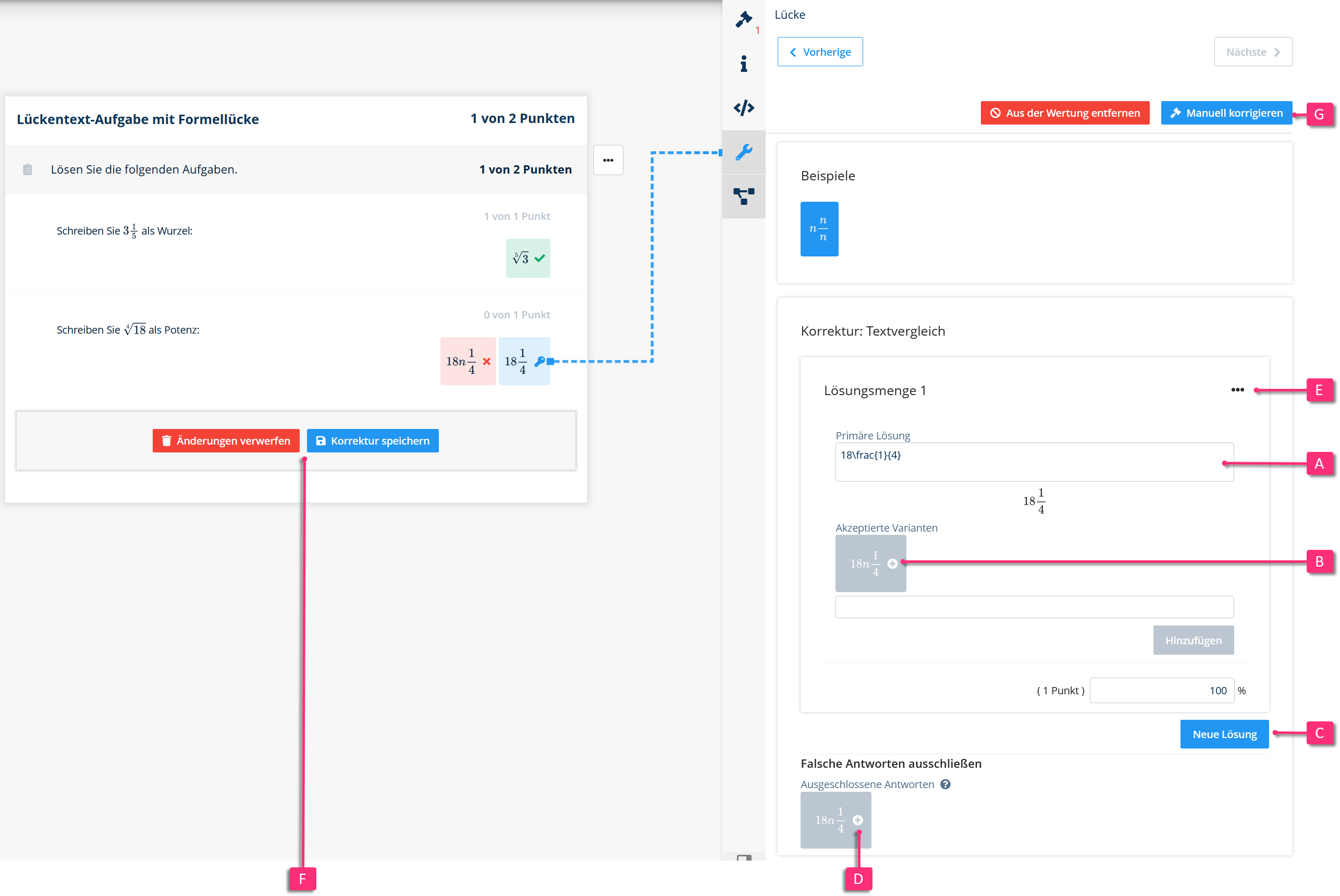Add 18n 1/4 to excluded answers
1340x896 pixels.
coord(857,820)
